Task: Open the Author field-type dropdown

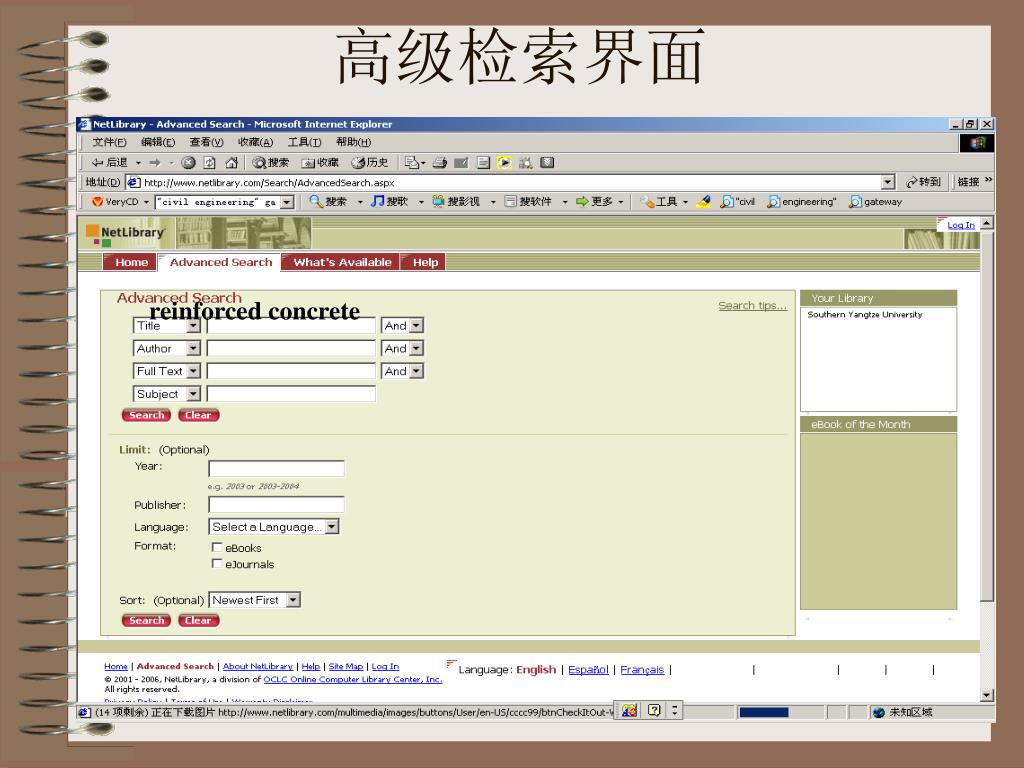Action: coord(193,348)
